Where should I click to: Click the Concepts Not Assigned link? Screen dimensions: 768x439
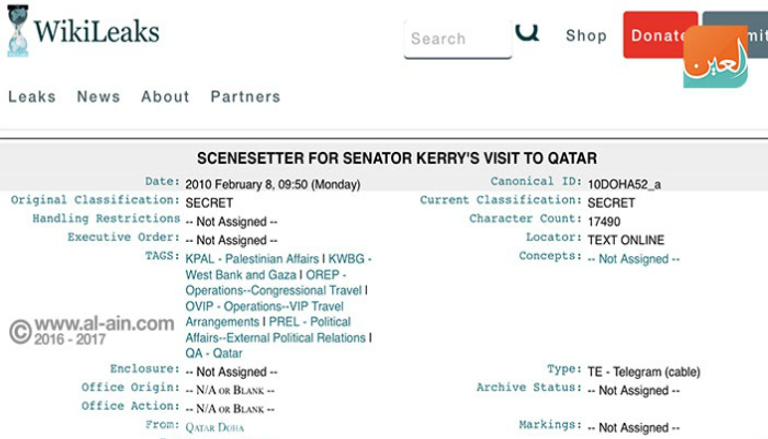pyautogui.click(x=633, y=259)
